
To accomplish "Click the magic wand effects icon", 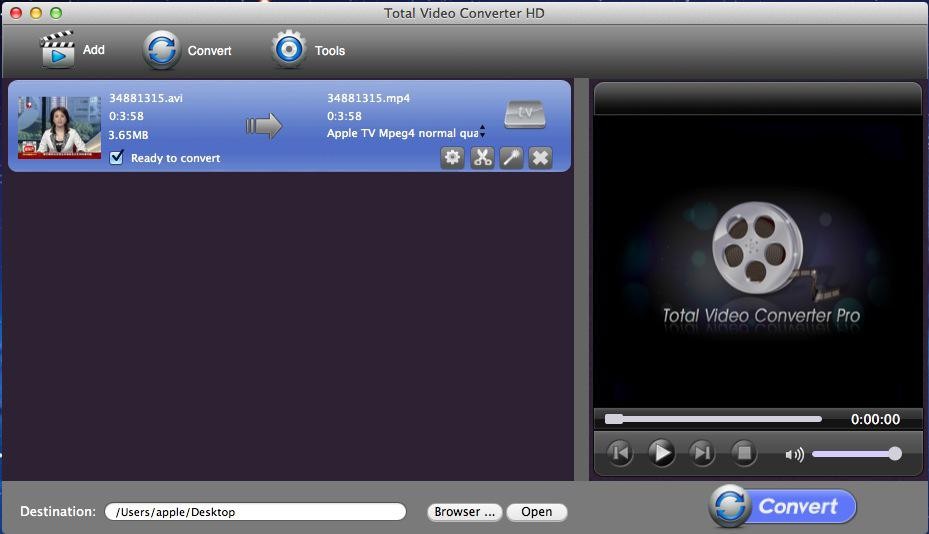I will click(511, 158).
